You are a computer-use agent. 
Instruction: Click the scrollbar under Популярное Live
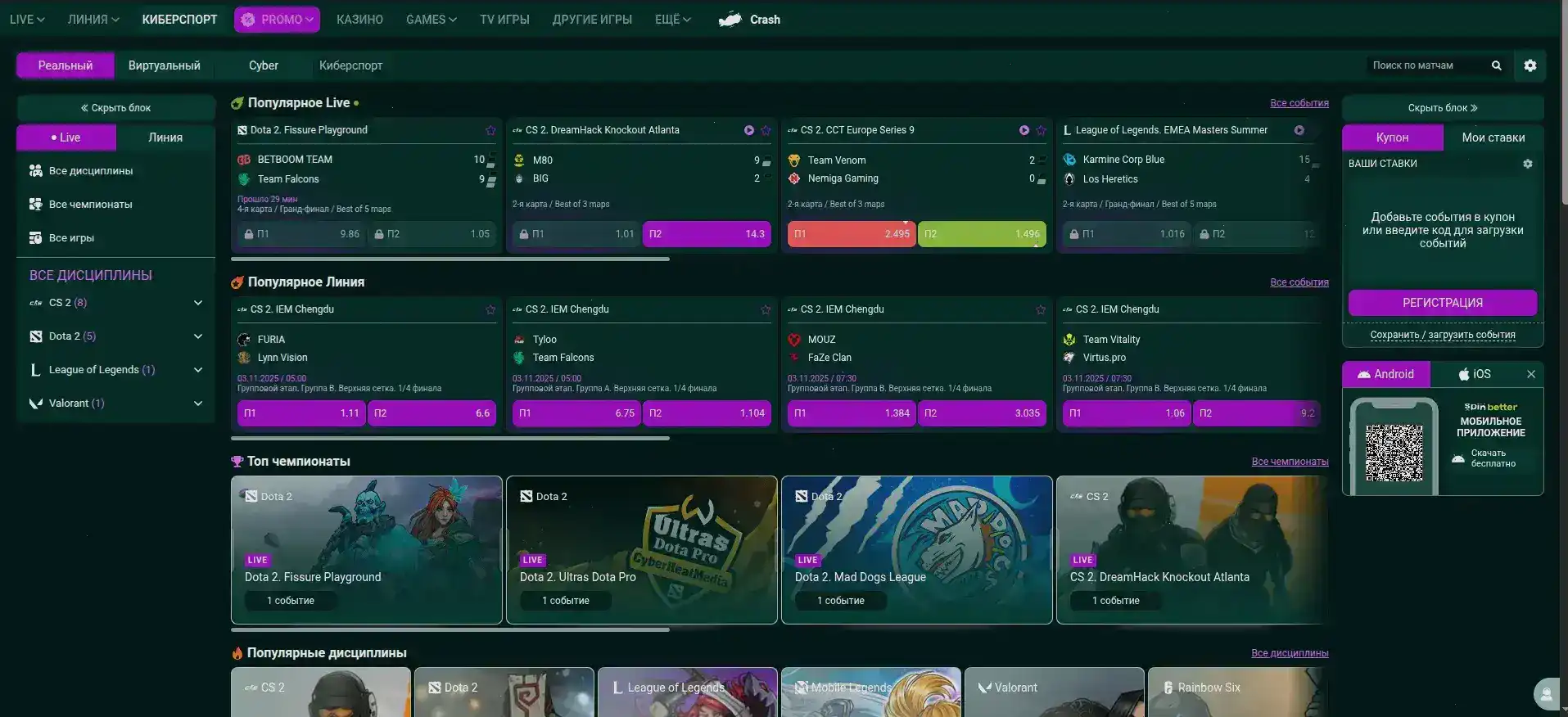pos(450,259)
